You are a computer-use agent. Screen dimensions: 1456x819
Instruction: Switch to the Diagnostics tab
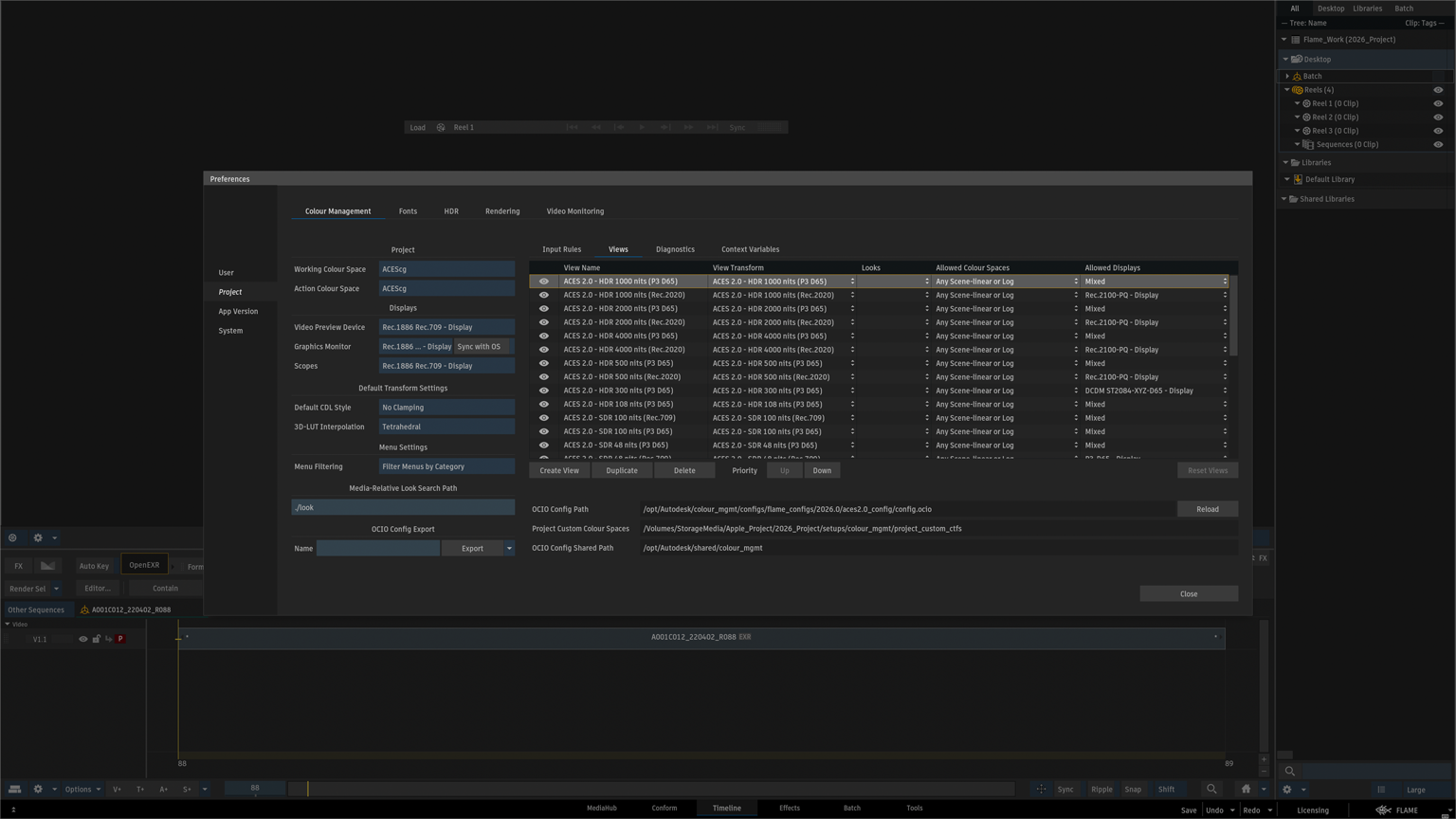[675, 249]
